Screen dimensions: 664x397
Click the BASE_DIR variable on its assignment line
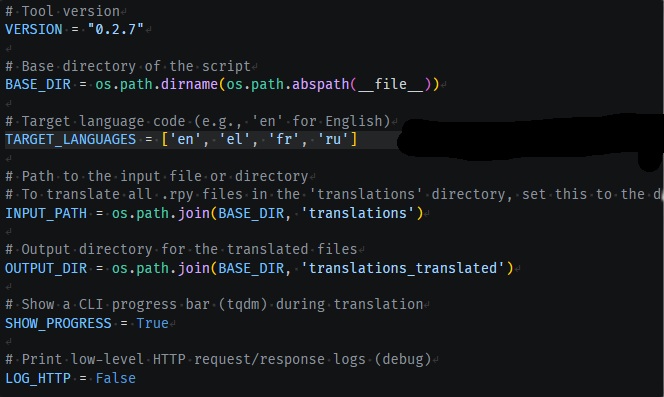point(38,84)
